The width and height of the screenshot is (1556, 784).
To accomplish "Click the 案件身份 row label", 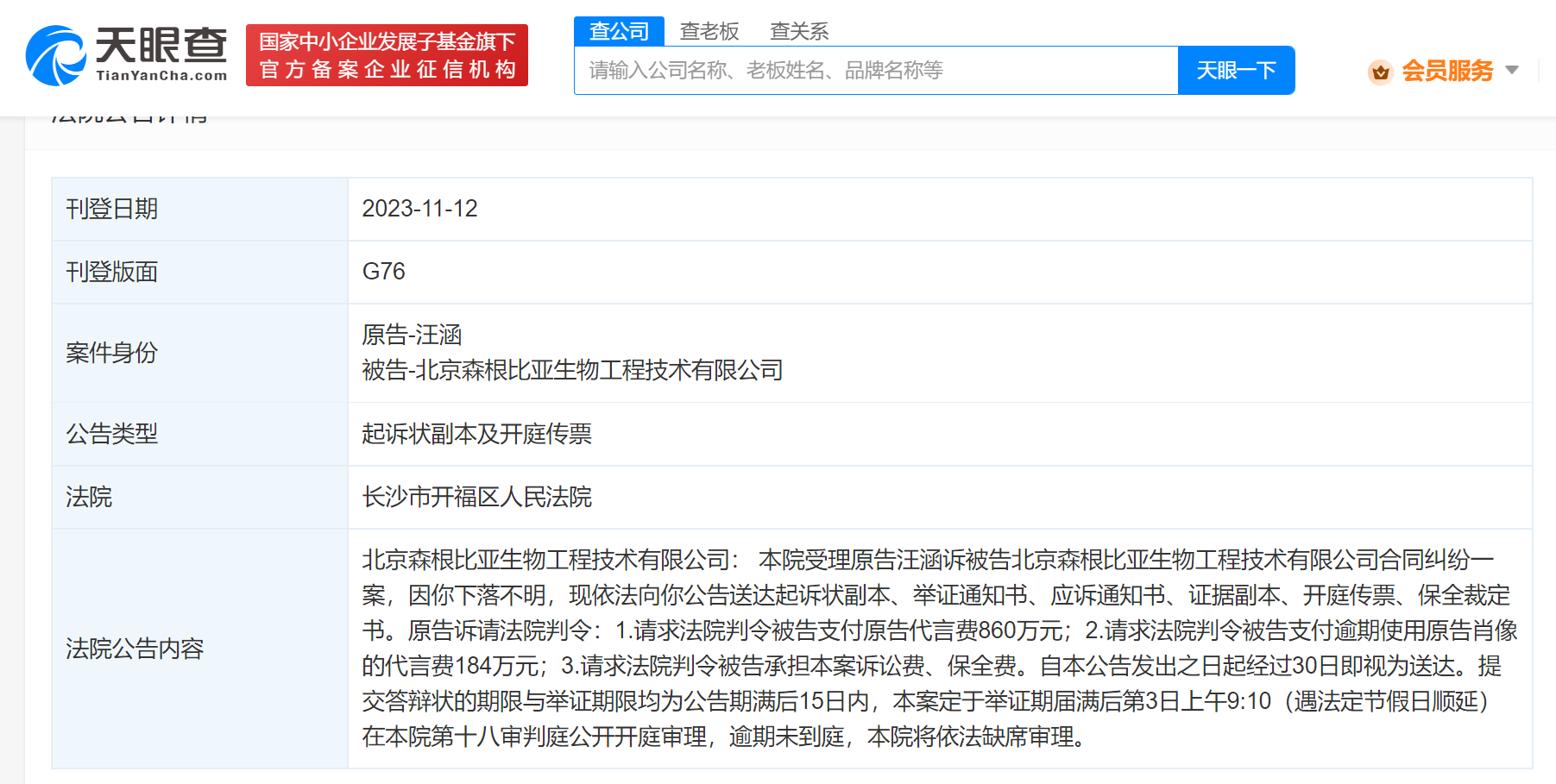I will pos(111,353).
